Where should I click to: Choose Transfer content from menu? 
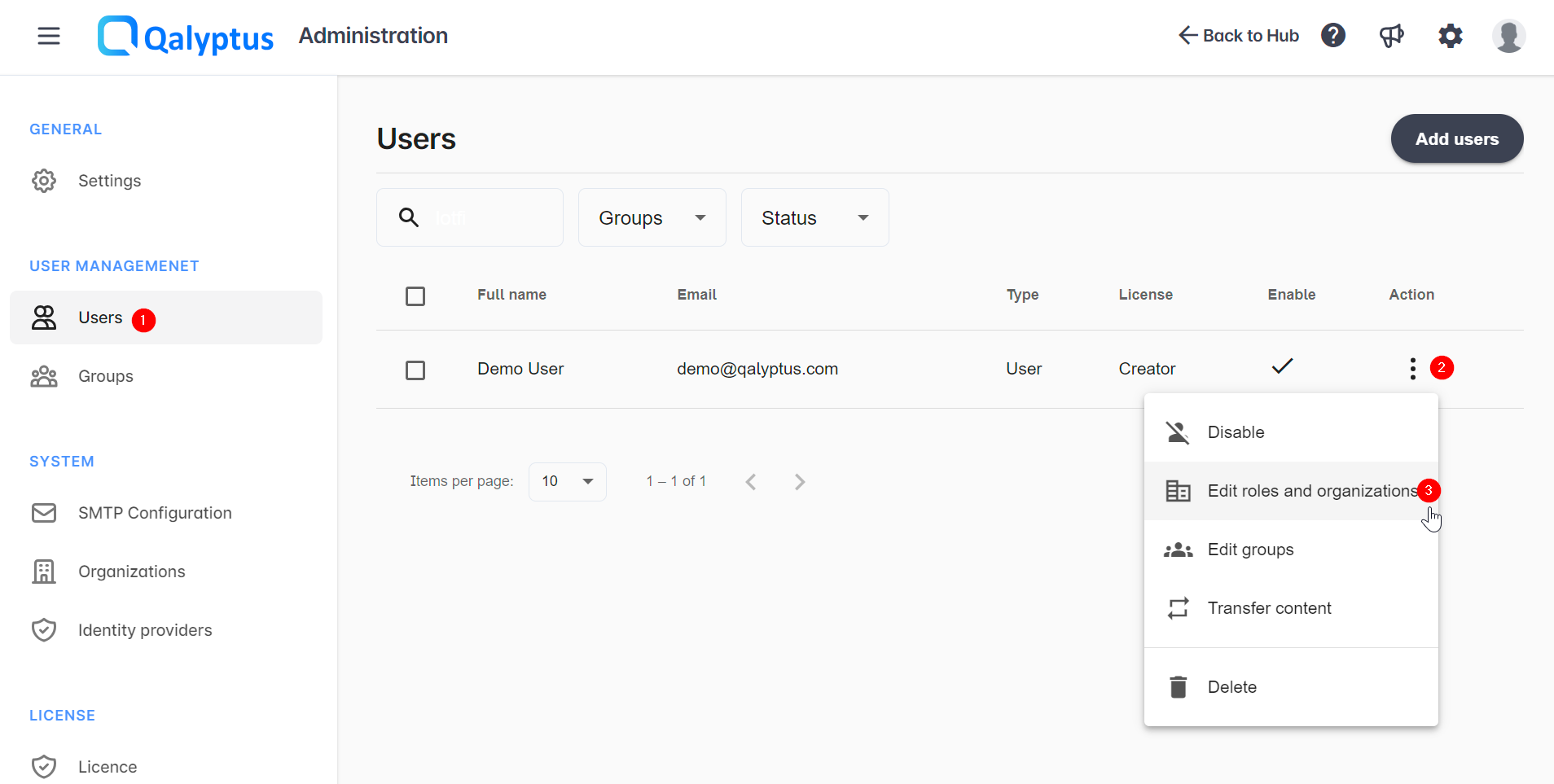click(1269, 608)
